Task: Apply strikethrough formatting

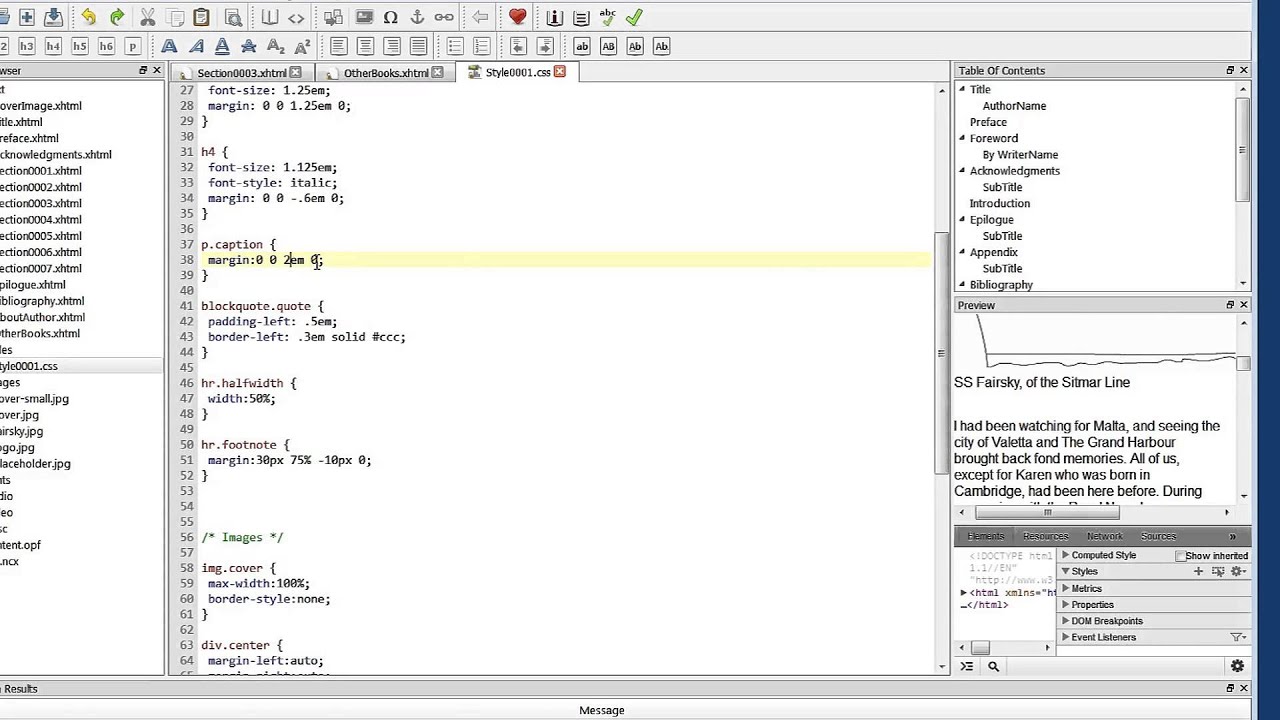Action: 249,46
